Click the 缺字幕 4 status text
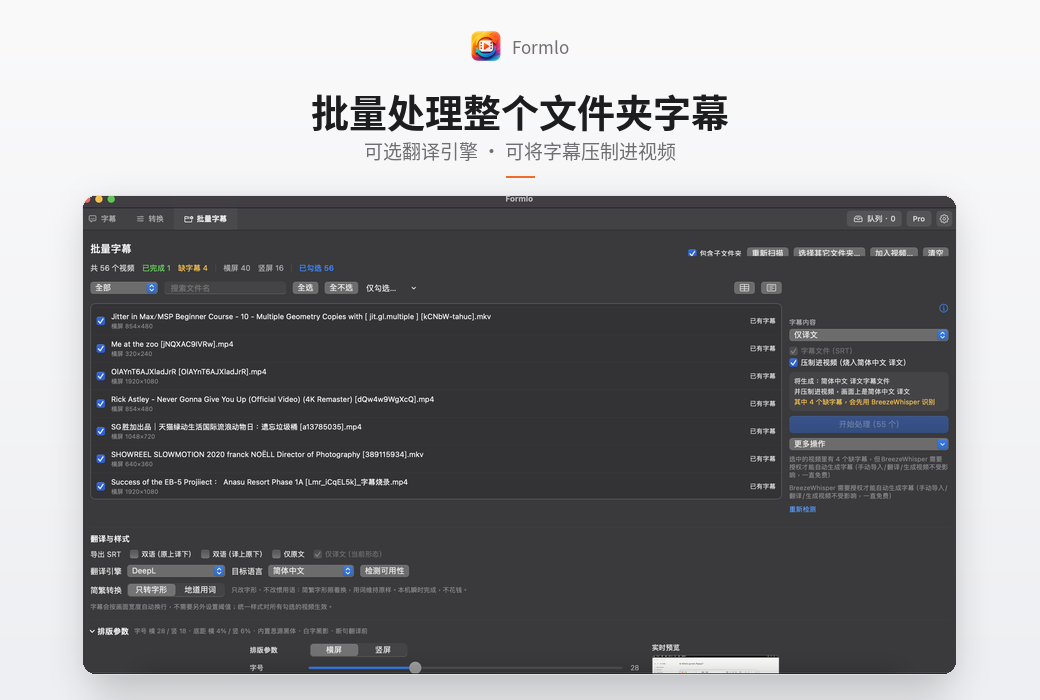1040x700 pixels. (193, 268)
